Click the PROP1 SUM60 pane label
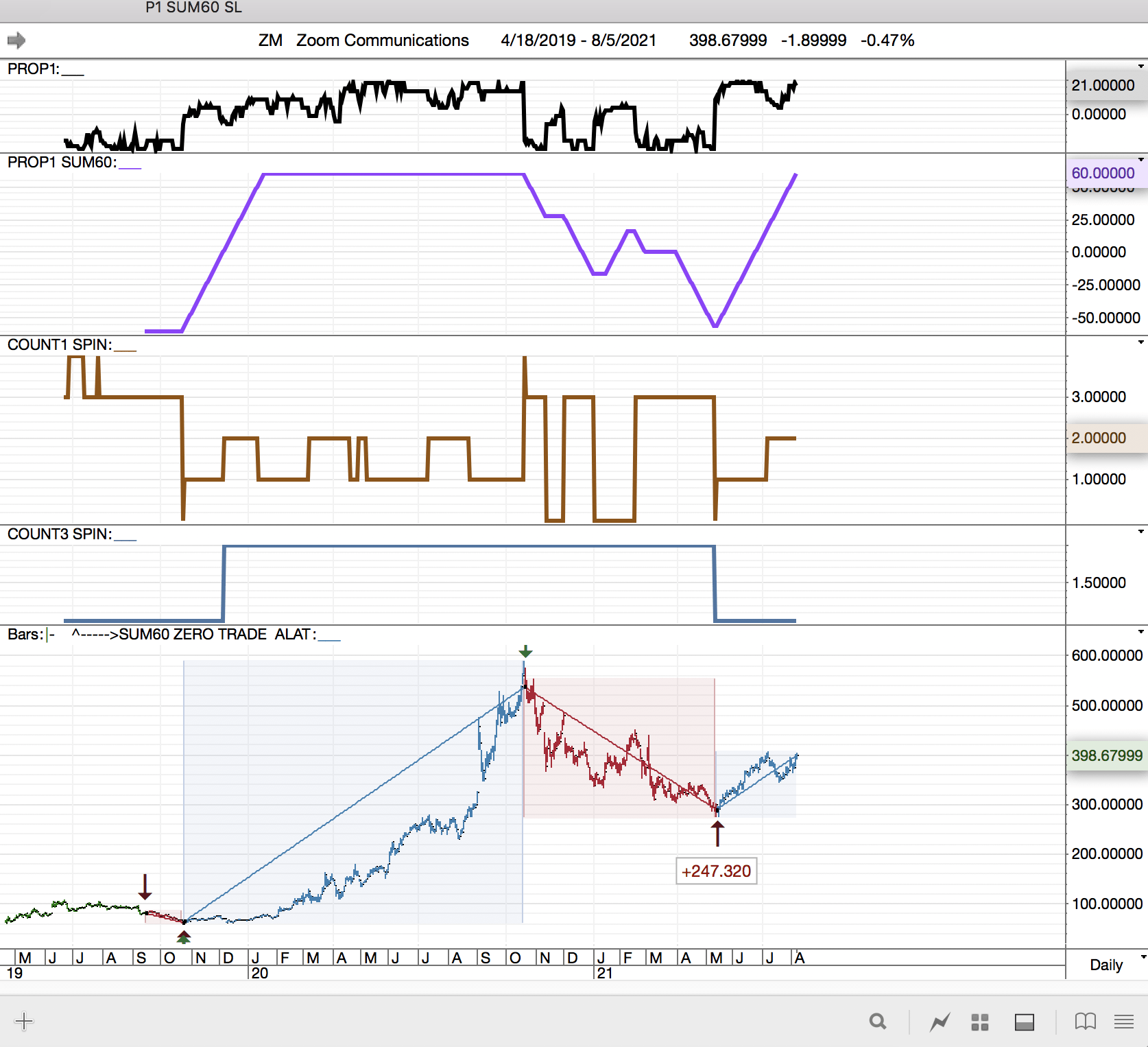 pyautogui.click(x=62, y=163)
